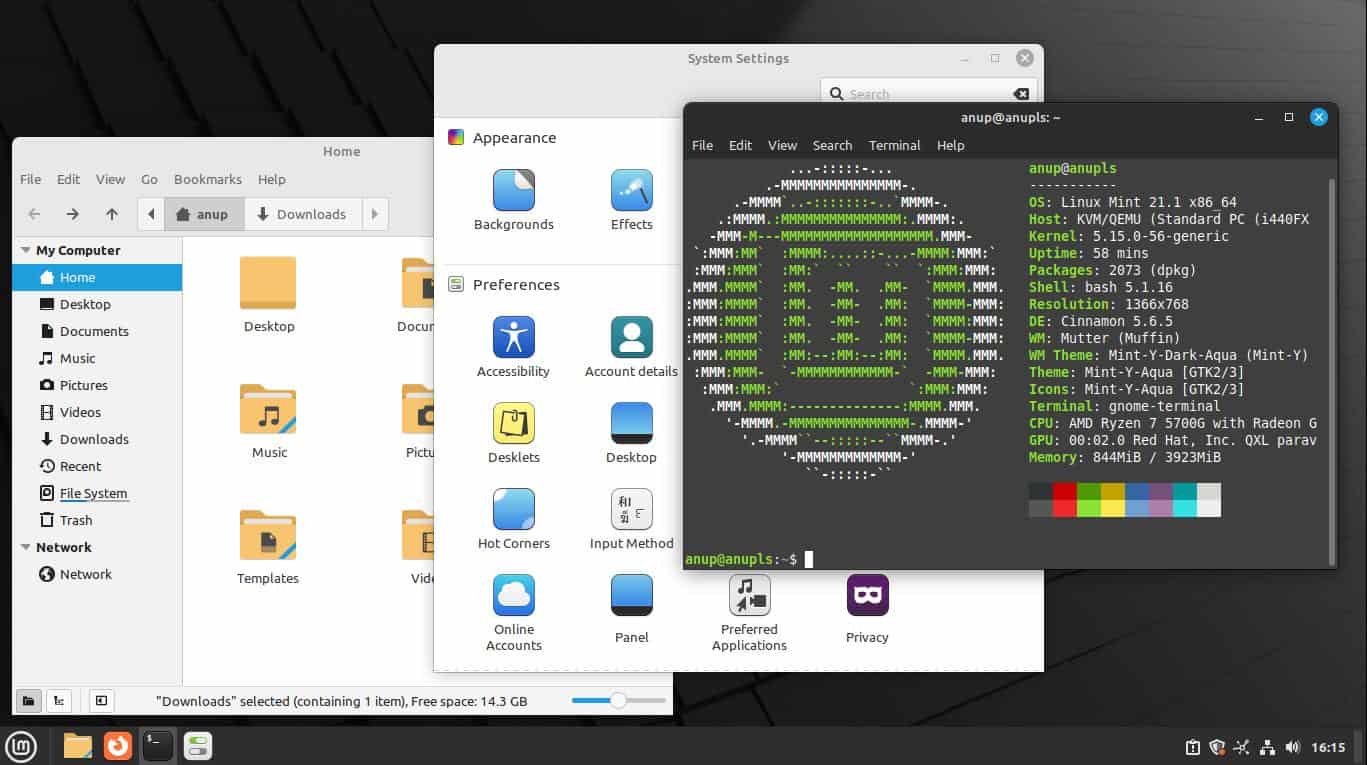
Task: Switch the file manager to list view
Action: coord(57,701)
